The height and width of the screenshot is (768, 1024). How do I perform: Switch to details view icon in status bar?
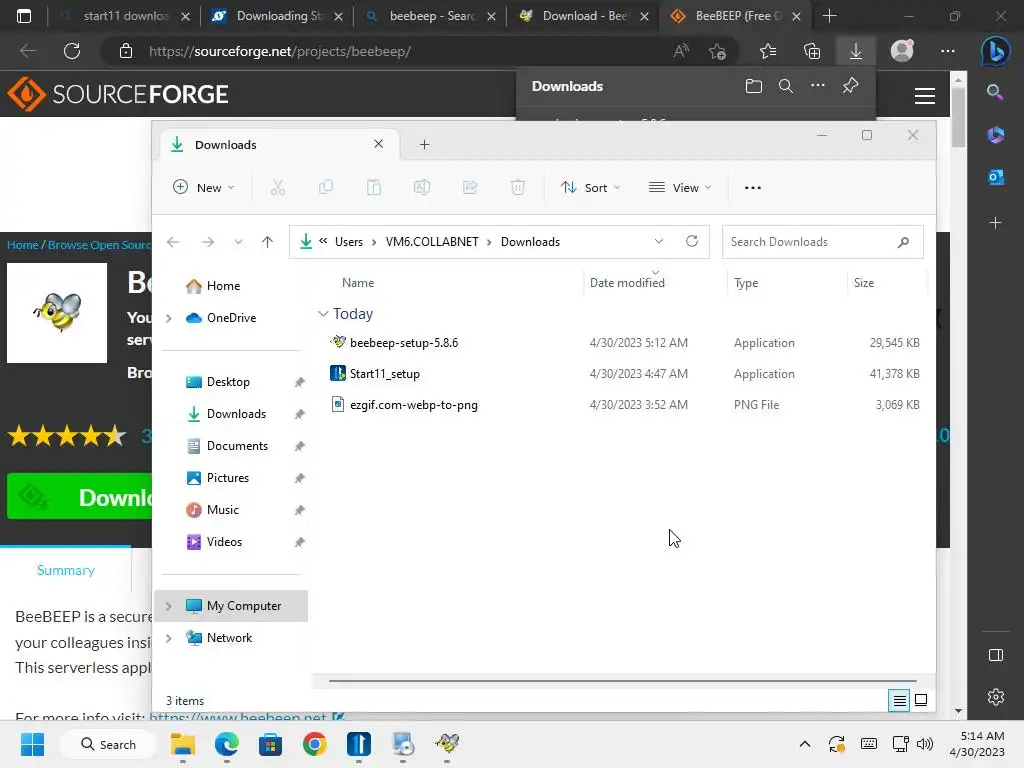click(899, 701)
